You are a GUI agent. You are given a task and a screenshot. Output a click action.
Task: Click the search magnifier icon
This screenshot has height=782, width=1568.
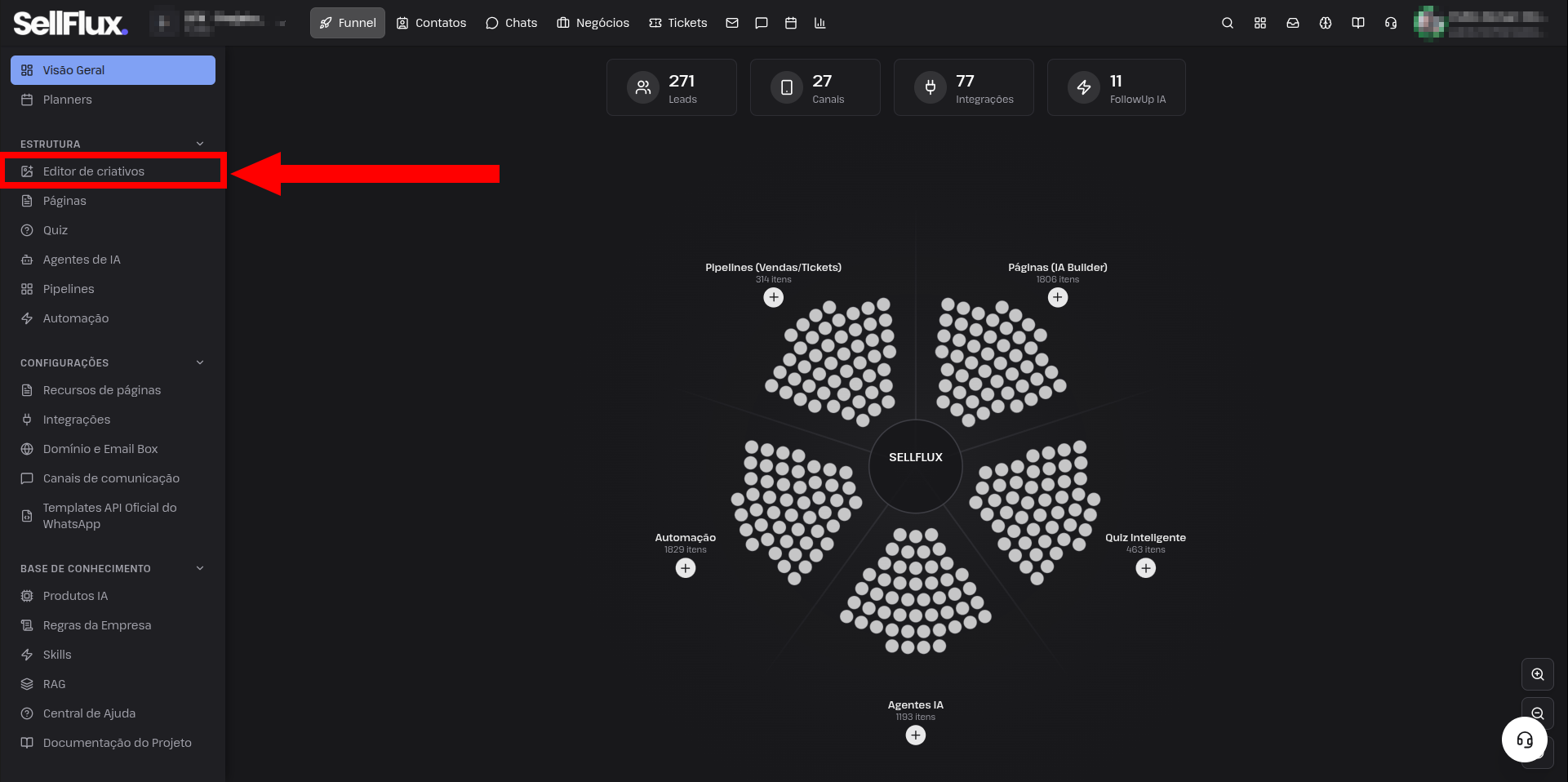(1228, 23)
